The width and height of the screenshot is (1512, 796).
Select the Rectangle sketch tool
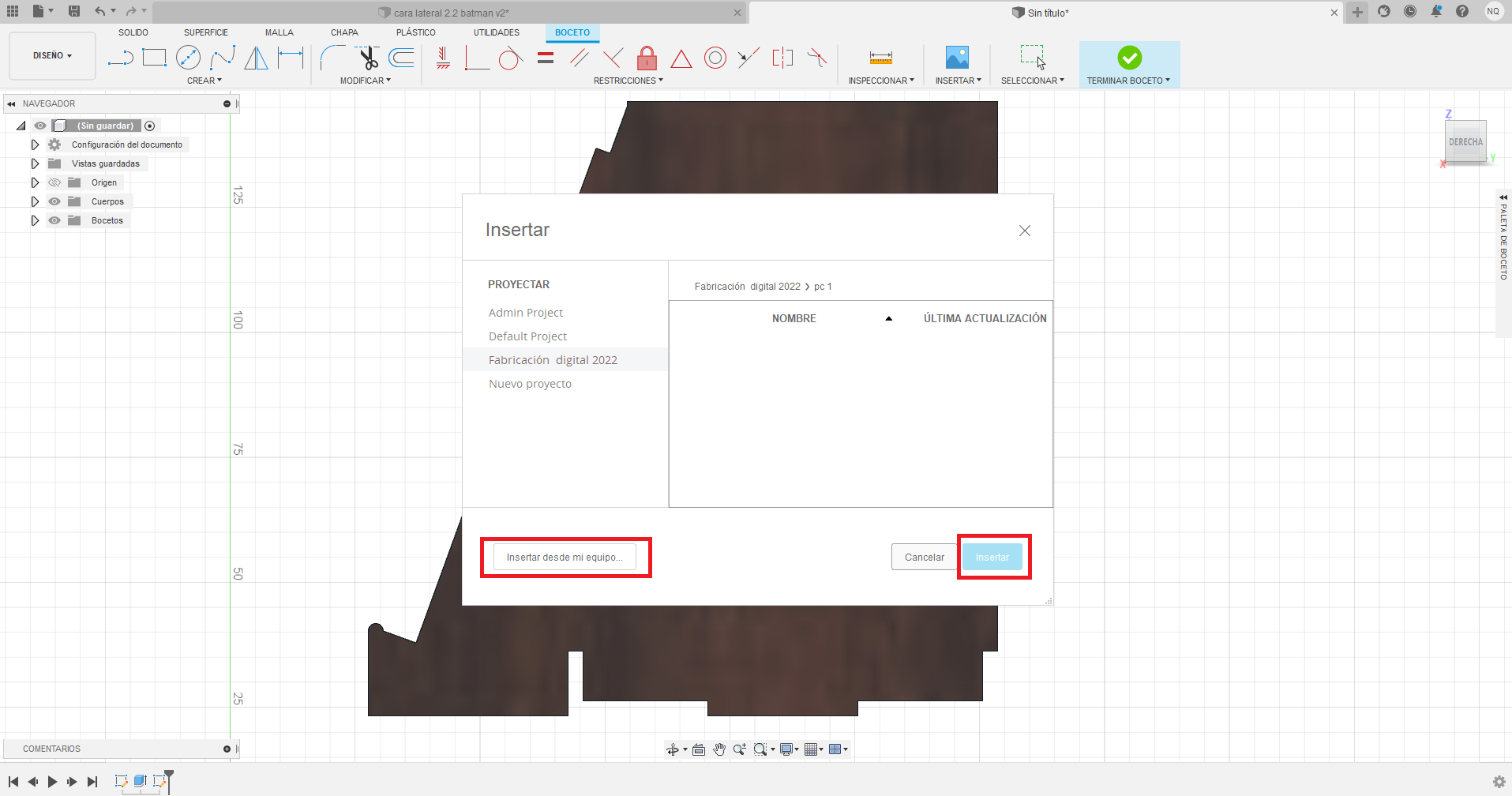154,58
